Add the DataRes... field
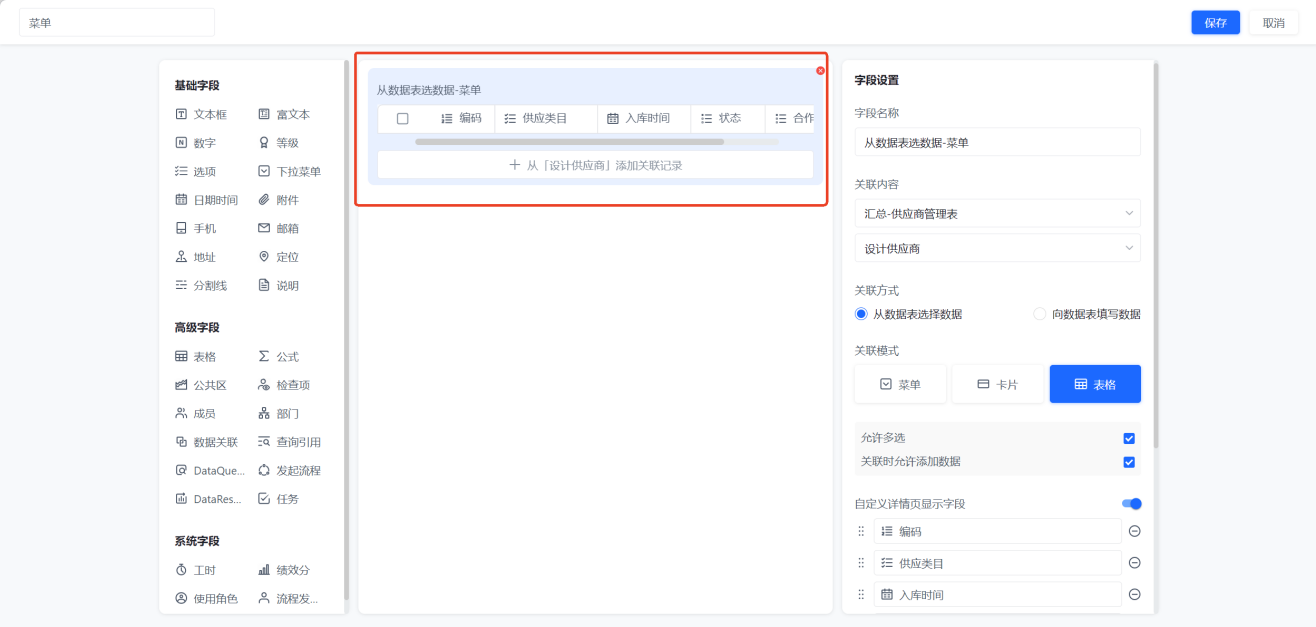Screen dimensions: 1316x627 coord(207,499)
